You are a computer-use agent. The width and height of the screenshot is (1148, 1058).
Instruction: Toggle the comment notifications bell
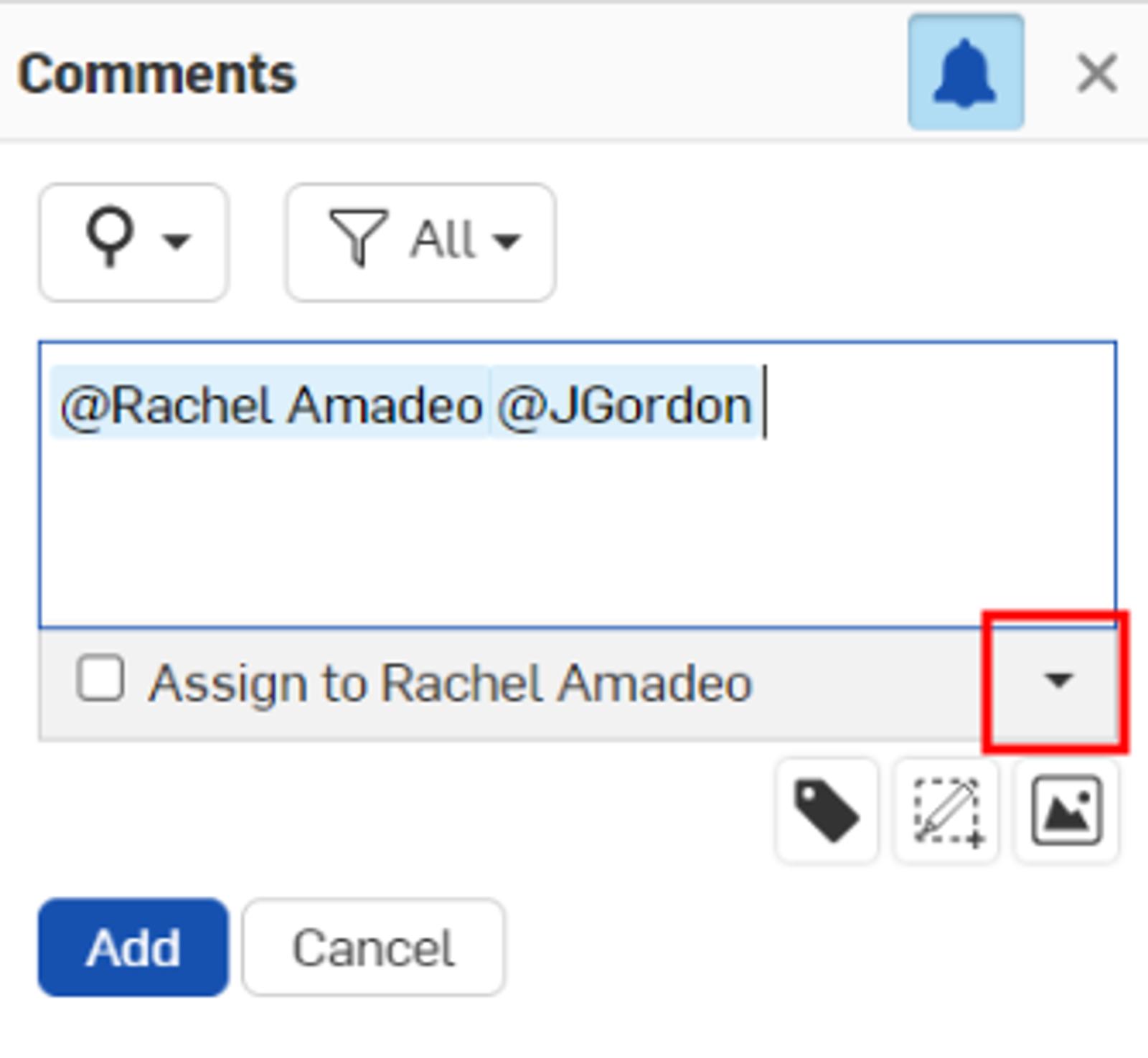965,72
